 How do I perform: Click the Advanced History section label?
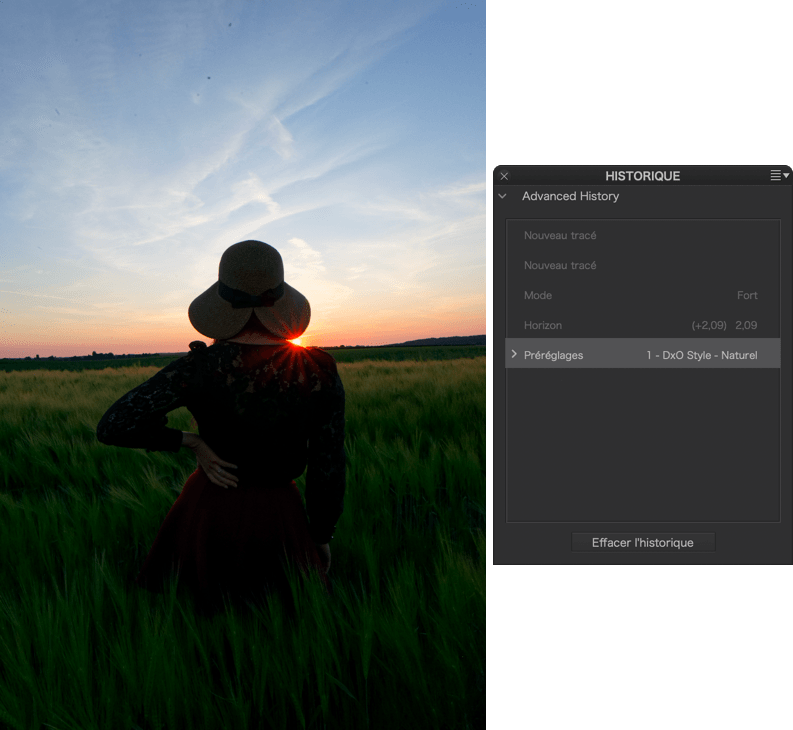click(570, 196)
